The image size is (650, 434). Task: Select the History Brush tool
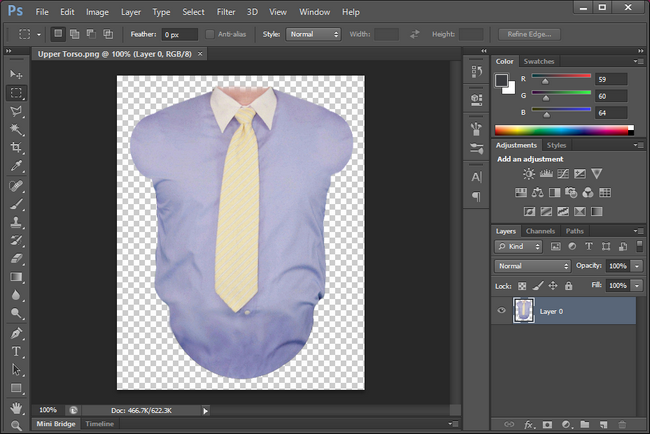[x=16, y=240]
